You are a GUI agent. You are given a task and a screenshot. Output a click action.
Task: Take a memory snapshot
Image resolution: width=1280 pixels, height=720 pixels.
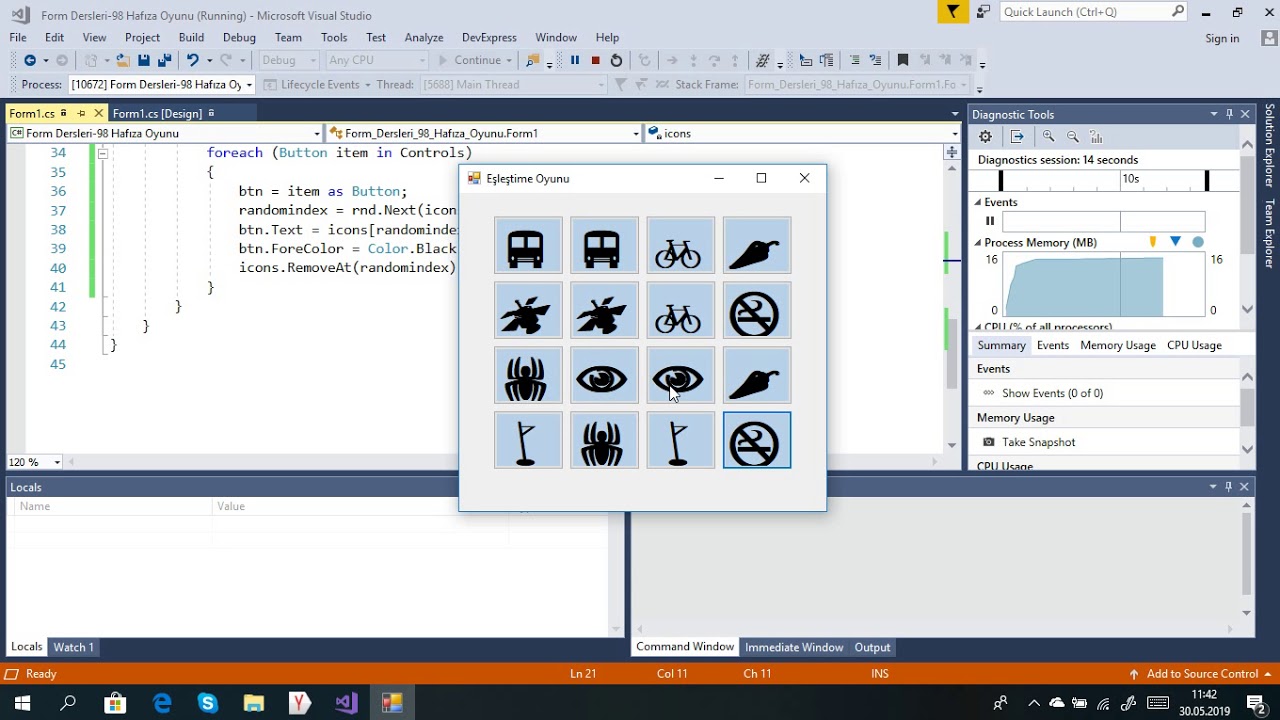1029,442
